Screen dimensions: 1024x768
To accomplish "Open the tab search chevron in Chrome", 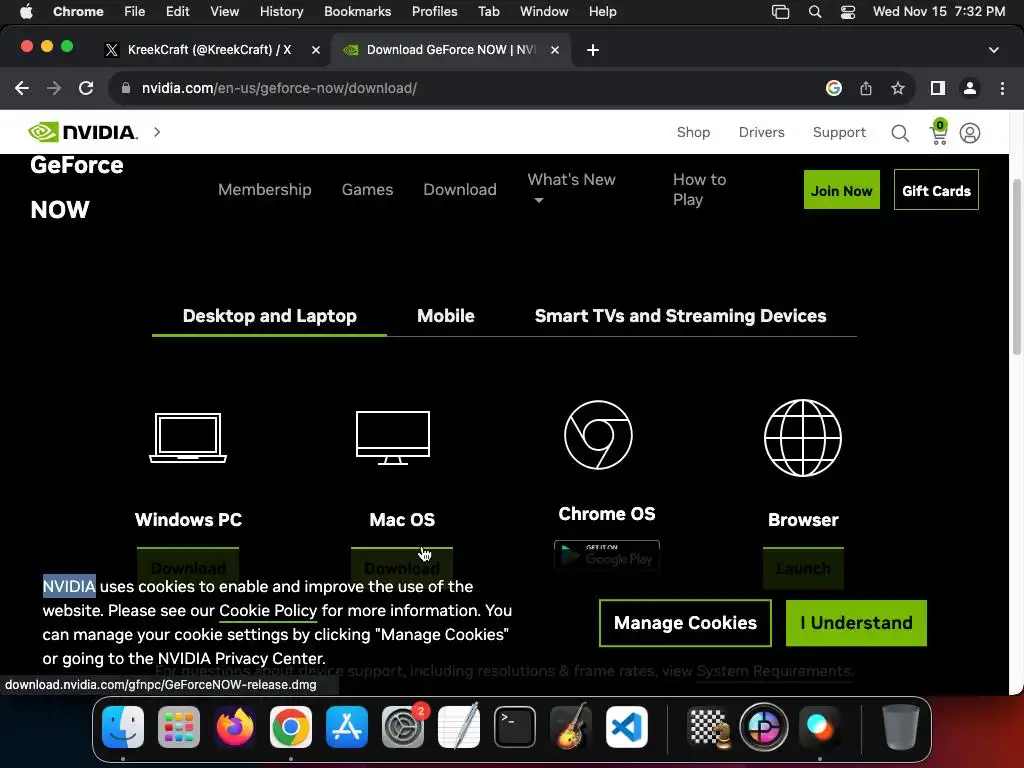I will [x=994, y=50].
